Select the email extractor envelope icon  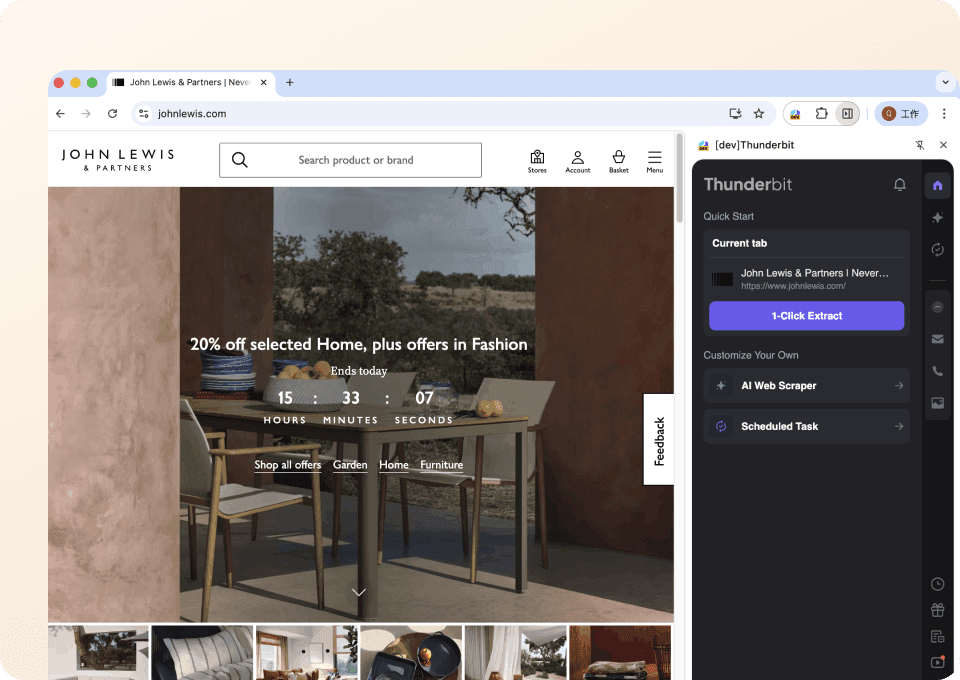pyautogui.click(x=937, y=339)
